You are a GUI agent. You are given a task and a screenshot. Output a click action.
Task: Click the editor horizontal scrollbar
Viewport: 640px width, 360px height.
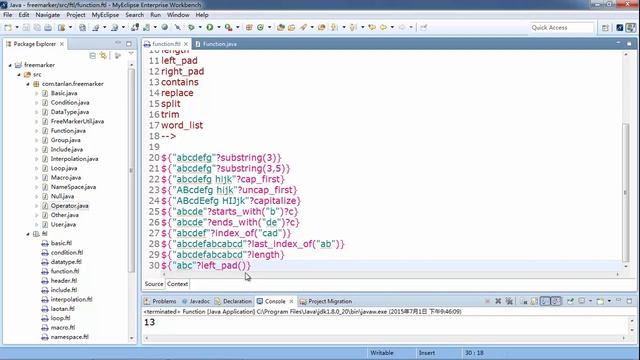[390, 274]
